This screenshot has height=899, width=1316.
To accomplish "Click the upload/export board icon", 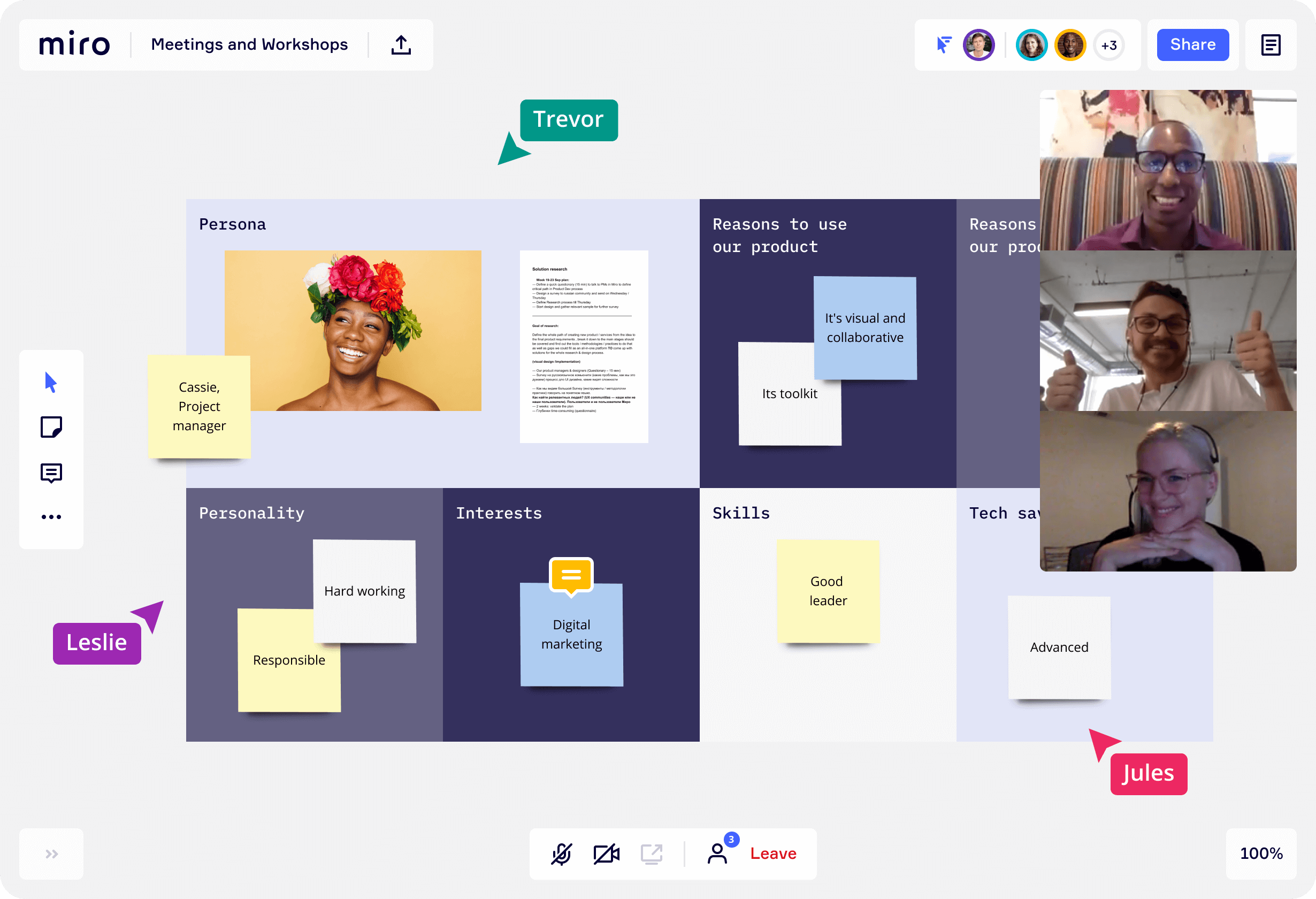I will (x=401, y=45).
